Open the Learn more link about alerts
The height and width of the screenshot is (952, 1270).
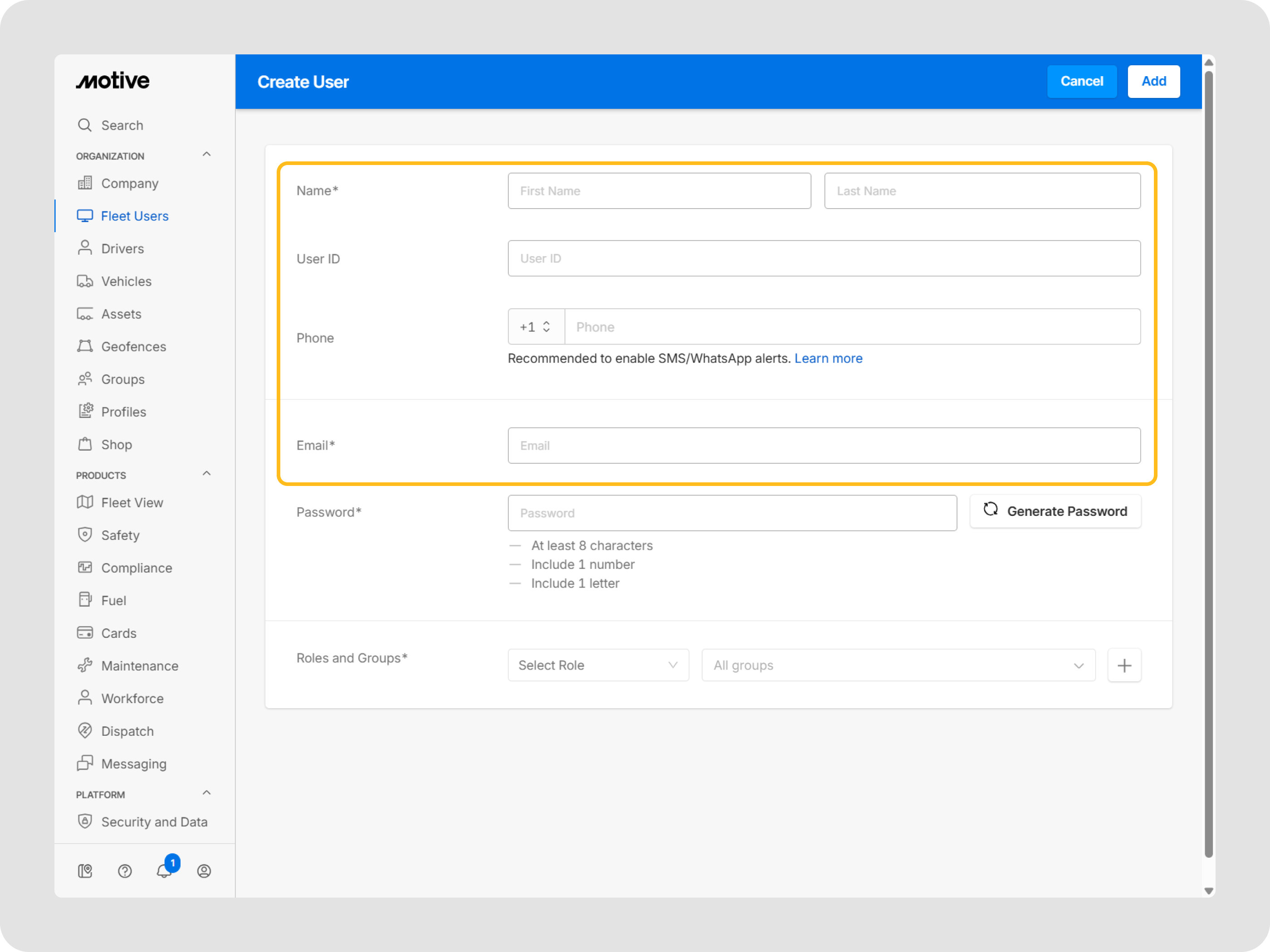[829, 358]
